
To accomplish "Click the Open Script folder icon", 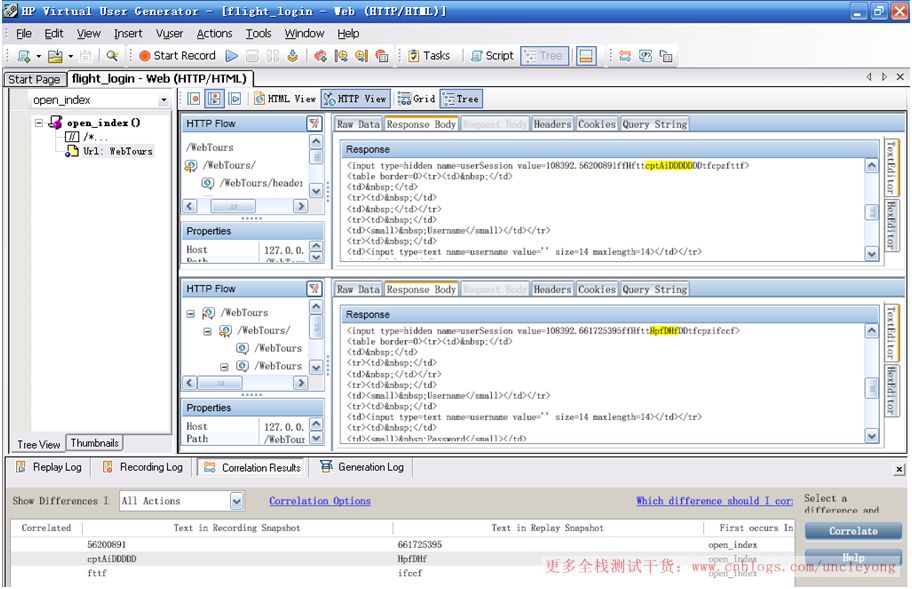I will point(55,56).
